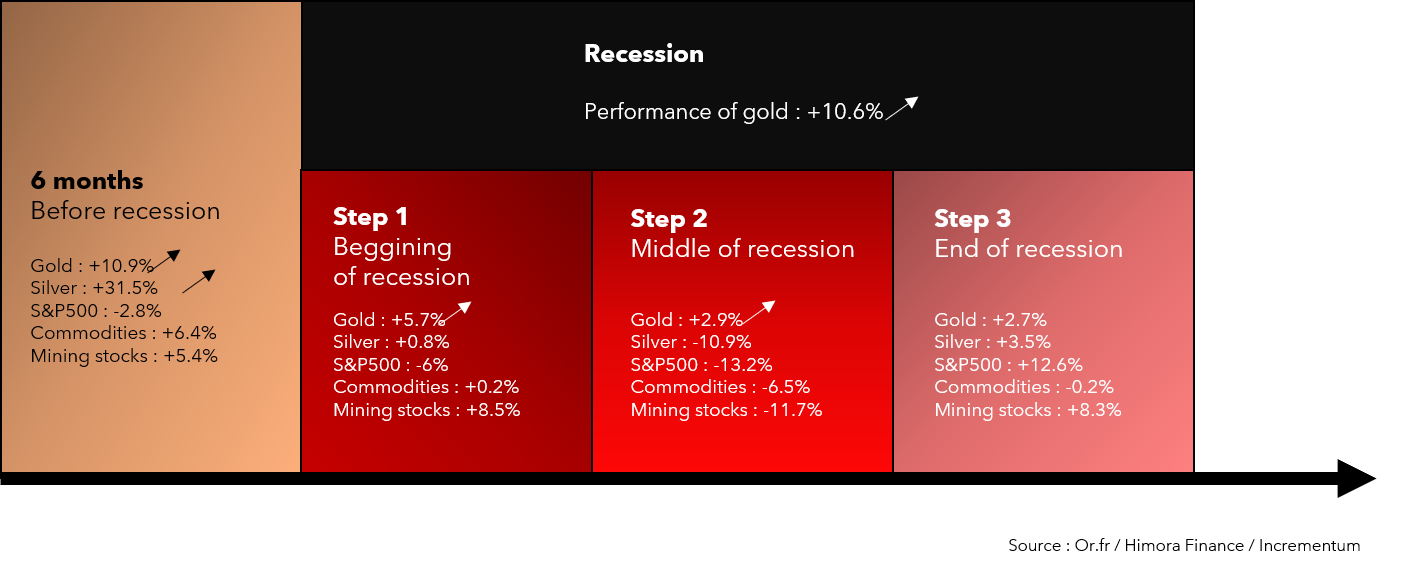Viewport: 1416px width, 565px height.
Task: Click the white Recession heading
Action: click(644, 54)
